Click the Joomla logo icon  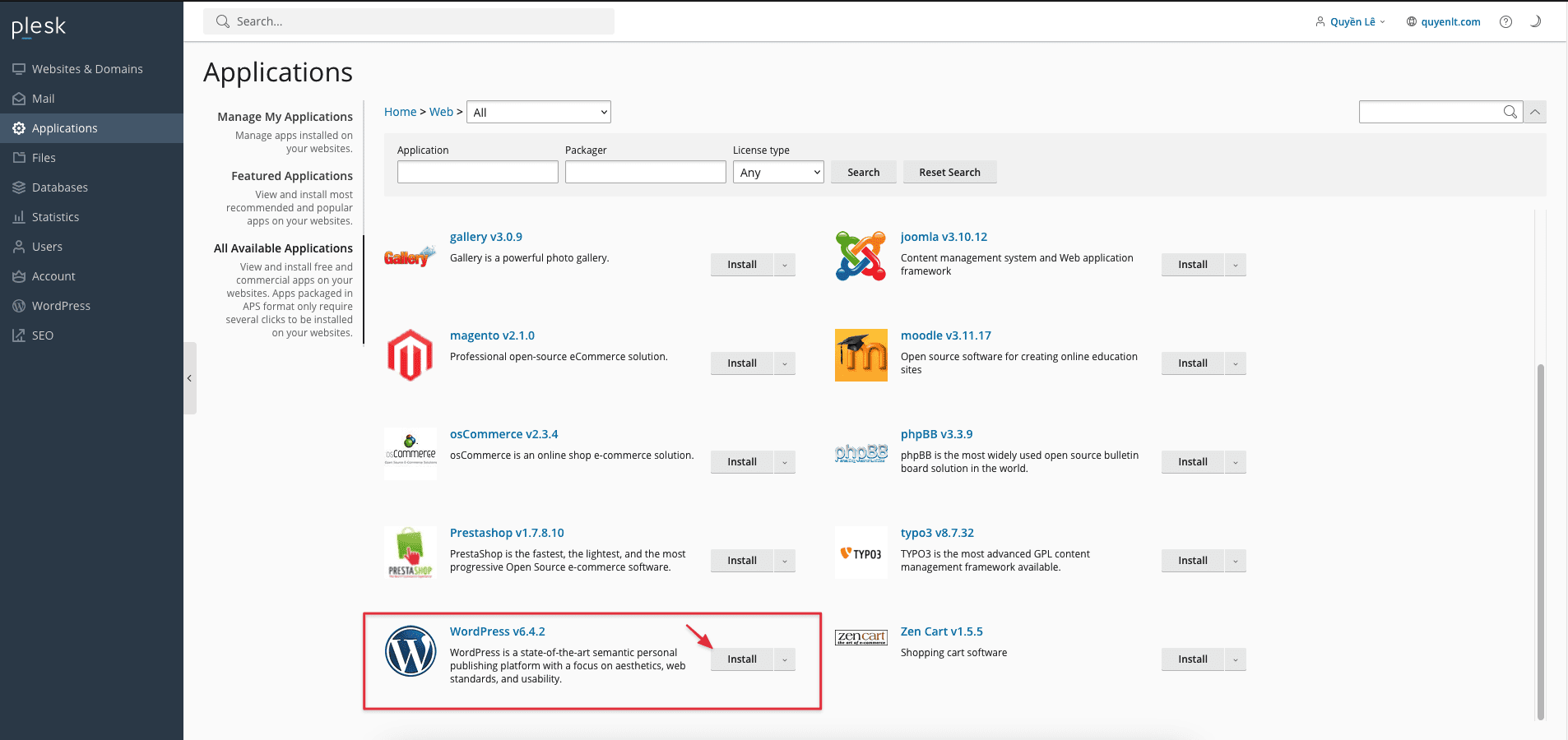coord(861,256)
